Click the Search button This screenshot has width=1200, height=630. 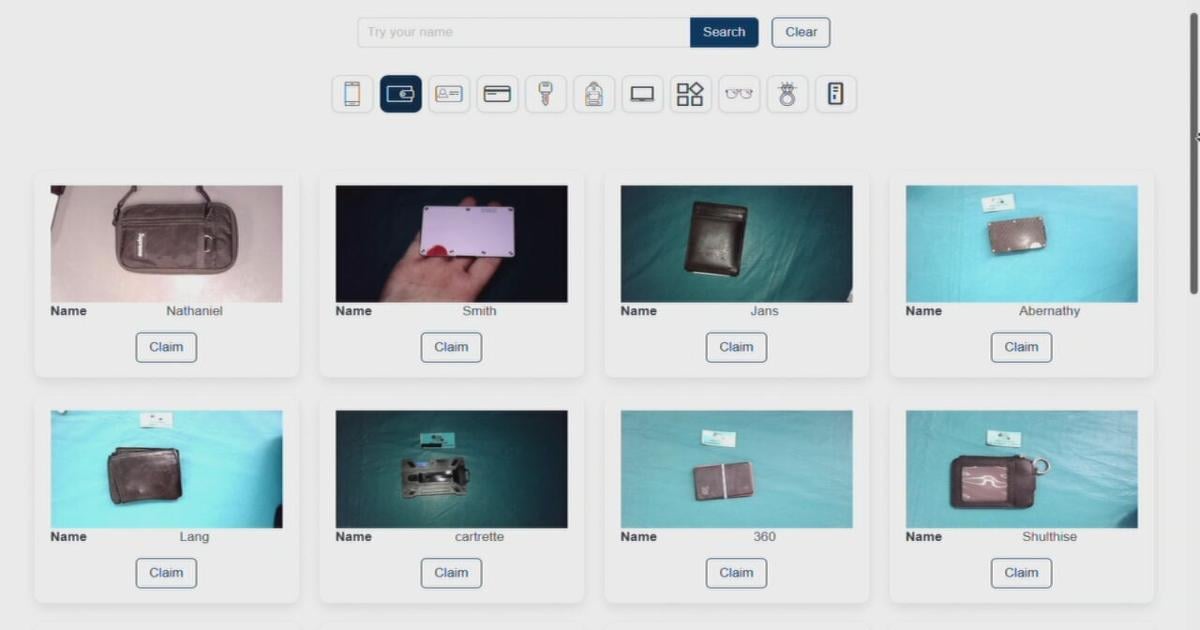(724, 32)
